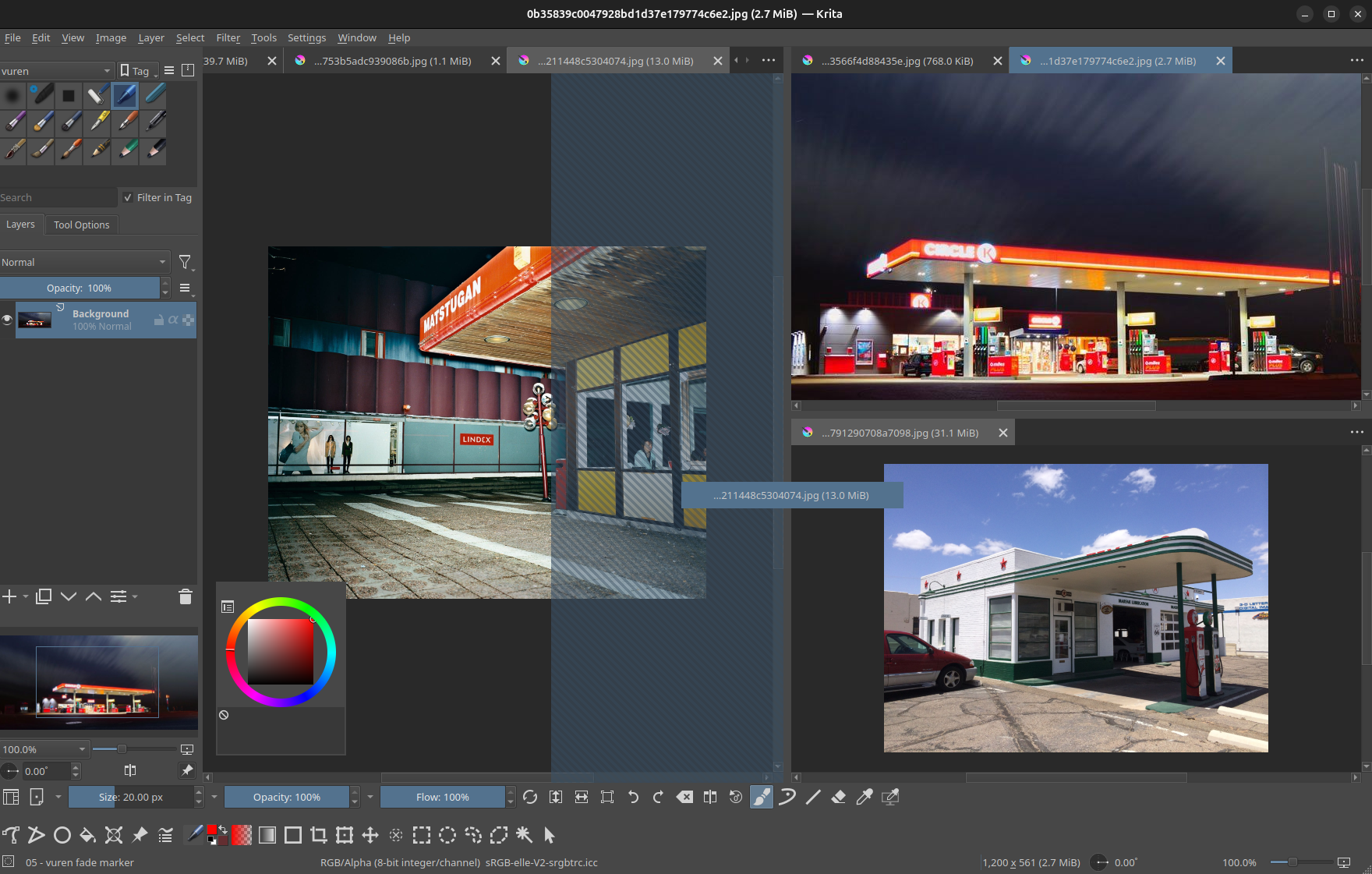1372x874 pixels.
Task: Select the paint roller brush preset
Action: [96, 95]
